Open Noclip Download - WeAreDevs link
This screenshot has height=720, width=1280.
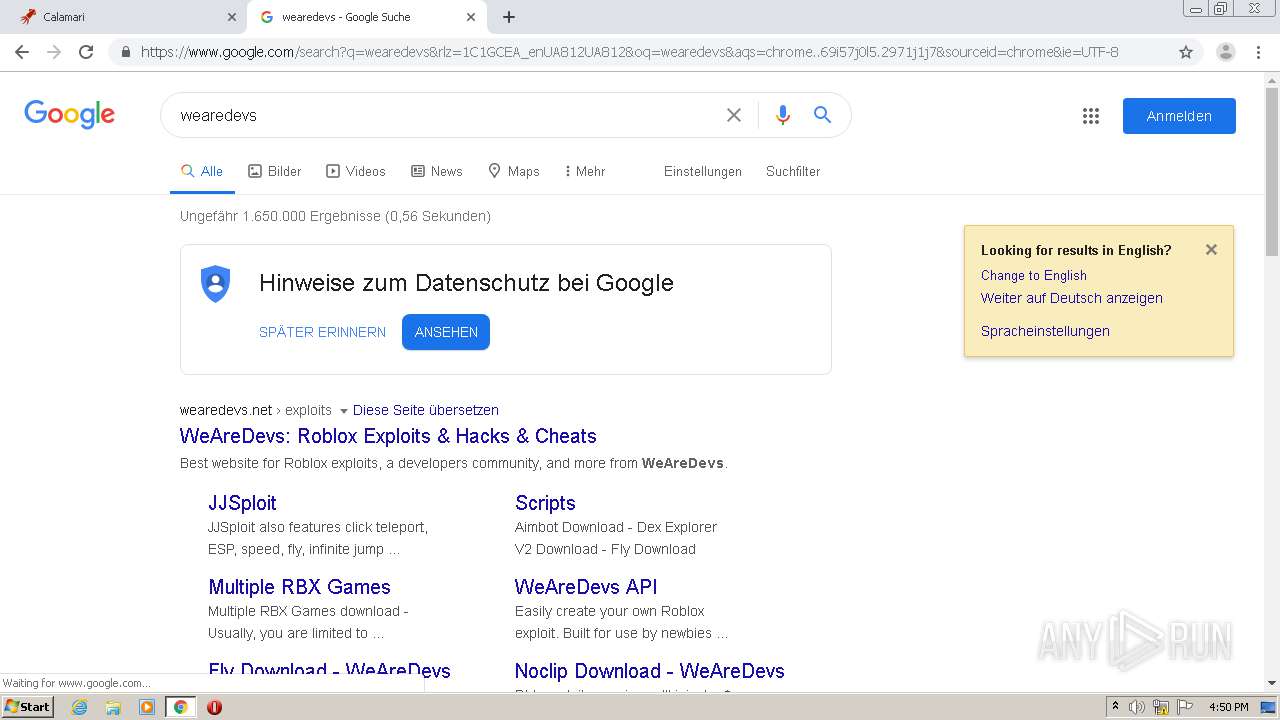pyautogui.click(x=649, y=671)
